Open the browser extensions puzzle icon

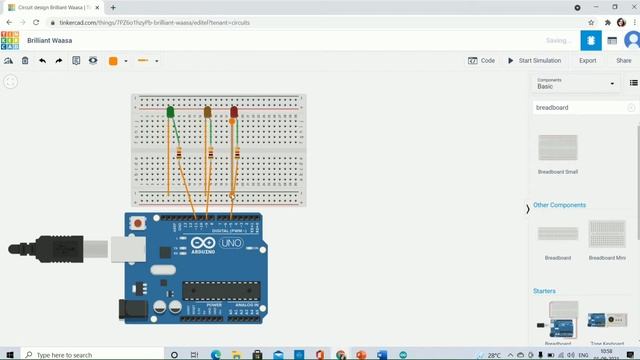[607, 22]
